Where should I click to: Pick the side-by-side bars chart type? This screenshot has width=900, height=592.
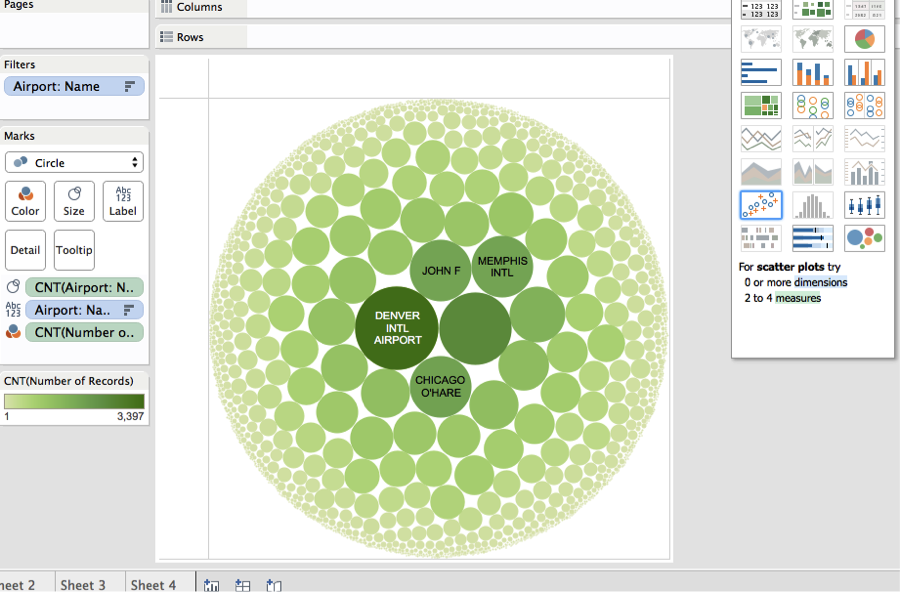[864, 73]
